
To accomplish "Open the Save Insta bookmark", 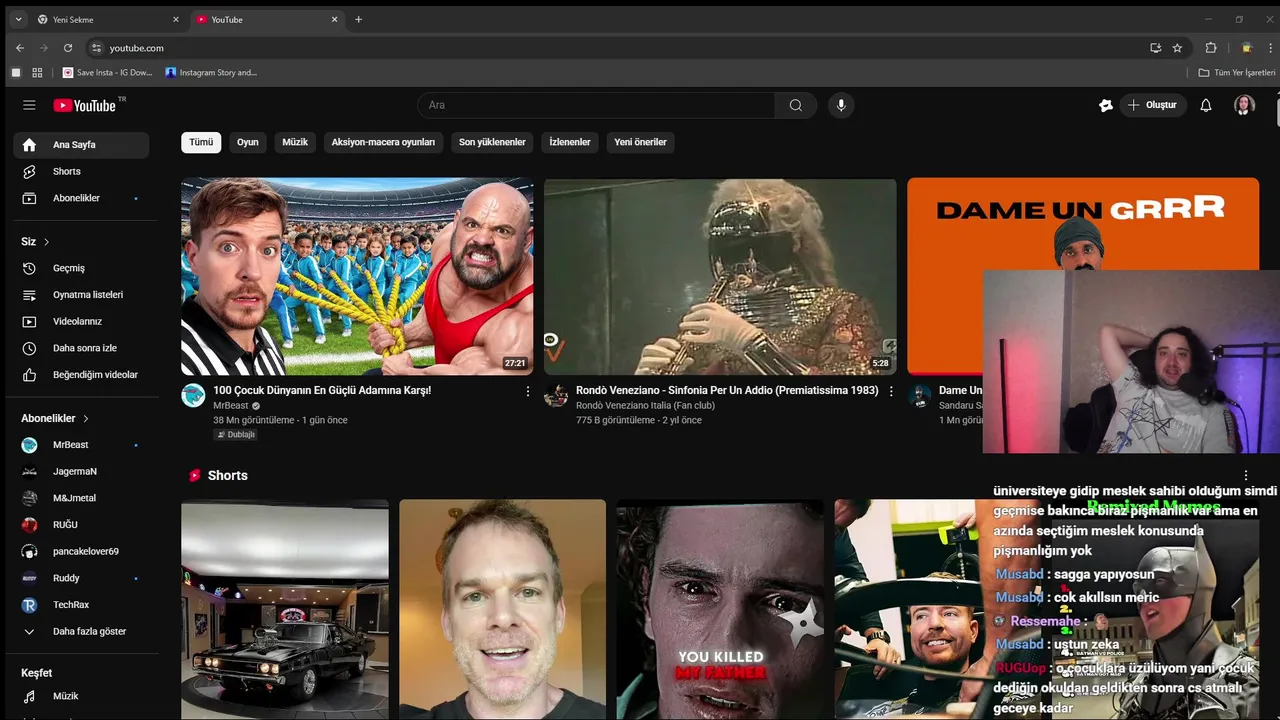I will pos(107,73).
